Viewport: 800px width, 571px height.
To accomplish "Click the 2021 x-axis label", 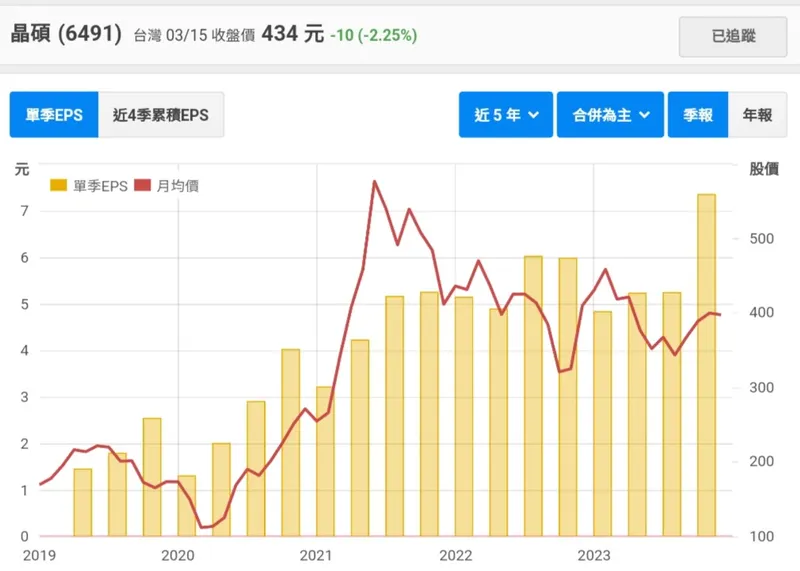I will pos(316,555).
